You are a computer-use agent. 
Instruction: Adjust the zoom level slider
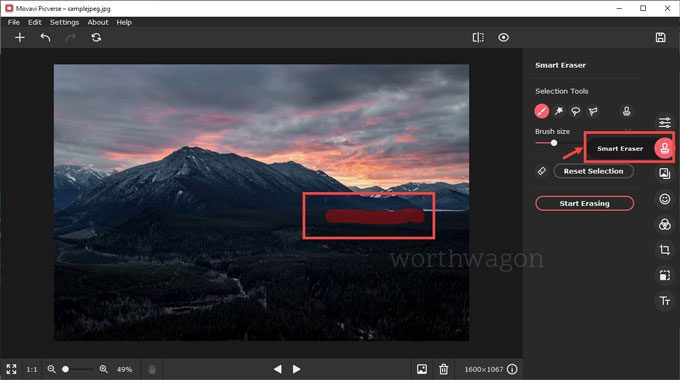click(65, 369)
